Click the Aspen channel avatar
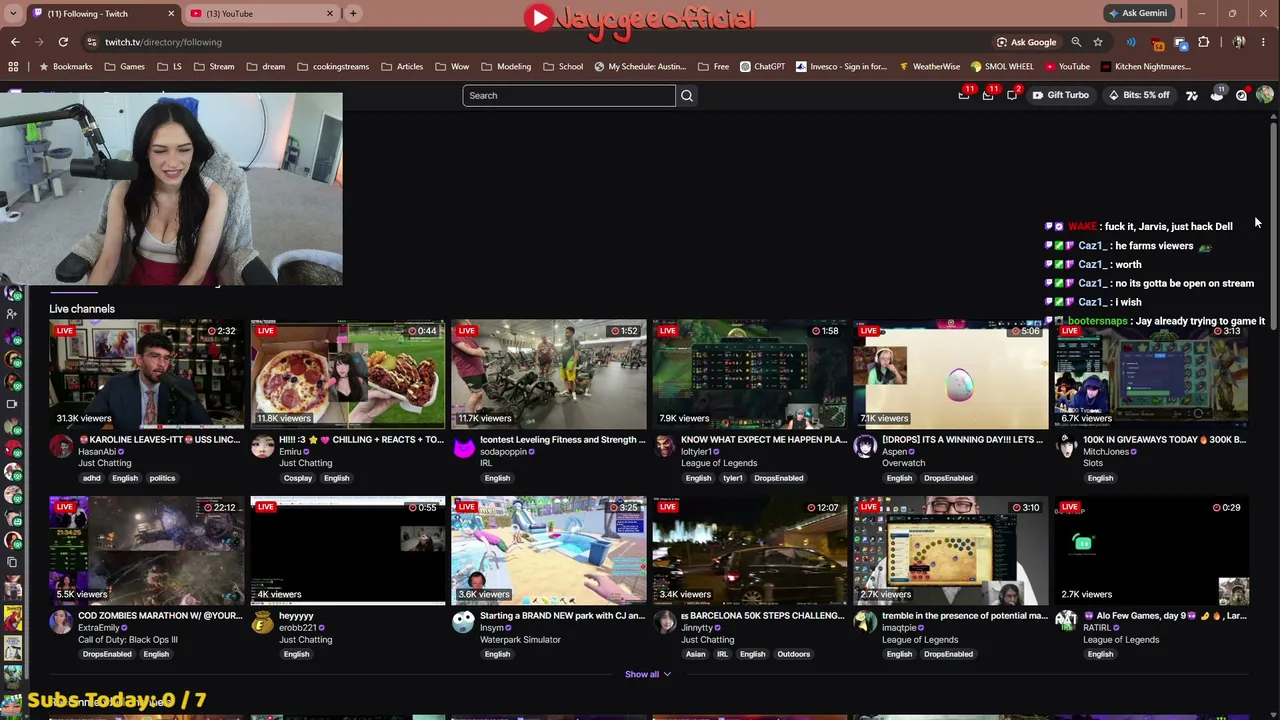Viewport: 1280px width, 720px height. 866,447
